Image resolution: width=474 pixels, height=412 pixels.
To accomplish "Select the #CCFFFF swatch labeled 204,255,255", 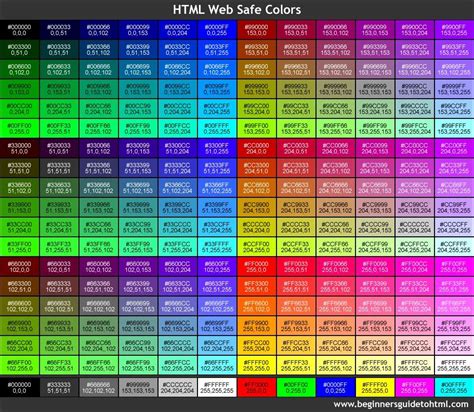I will (454, 247).
